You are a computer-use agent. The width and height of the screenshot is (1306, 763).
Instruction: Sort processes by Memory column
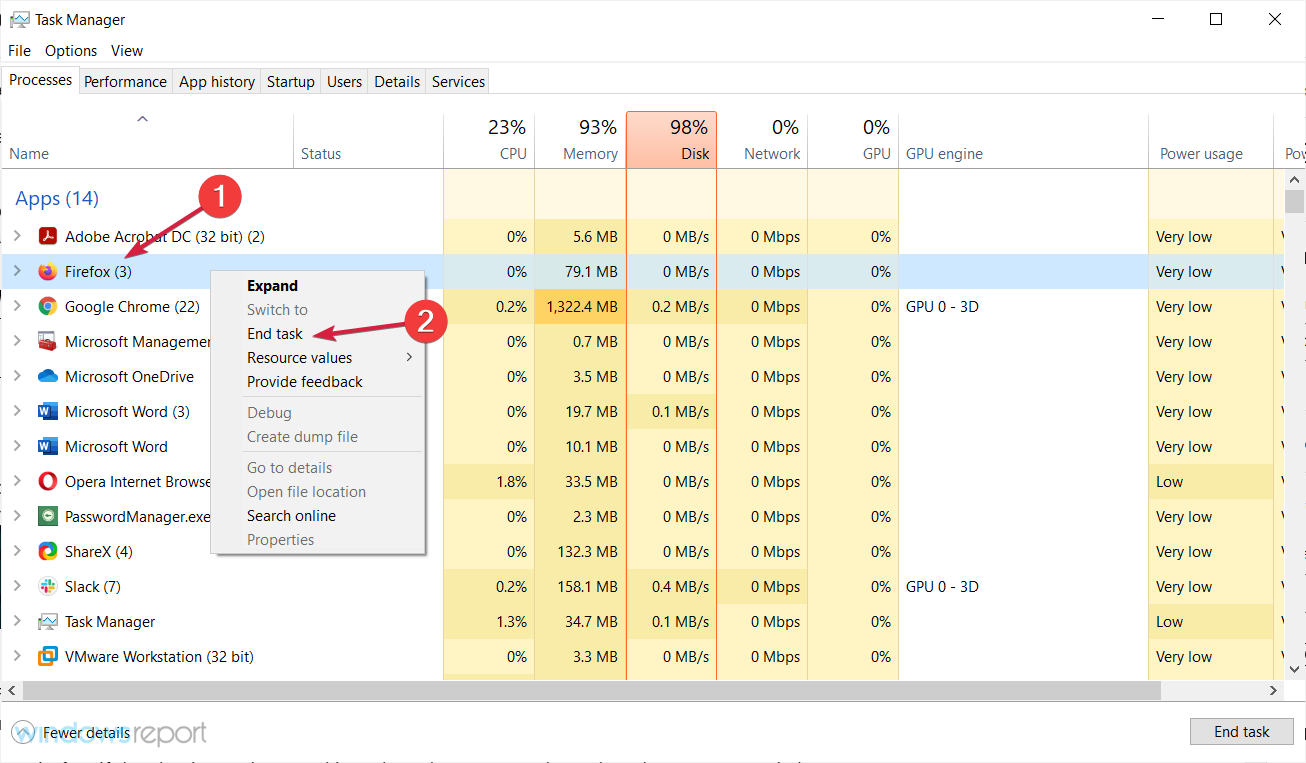point(580,141)
